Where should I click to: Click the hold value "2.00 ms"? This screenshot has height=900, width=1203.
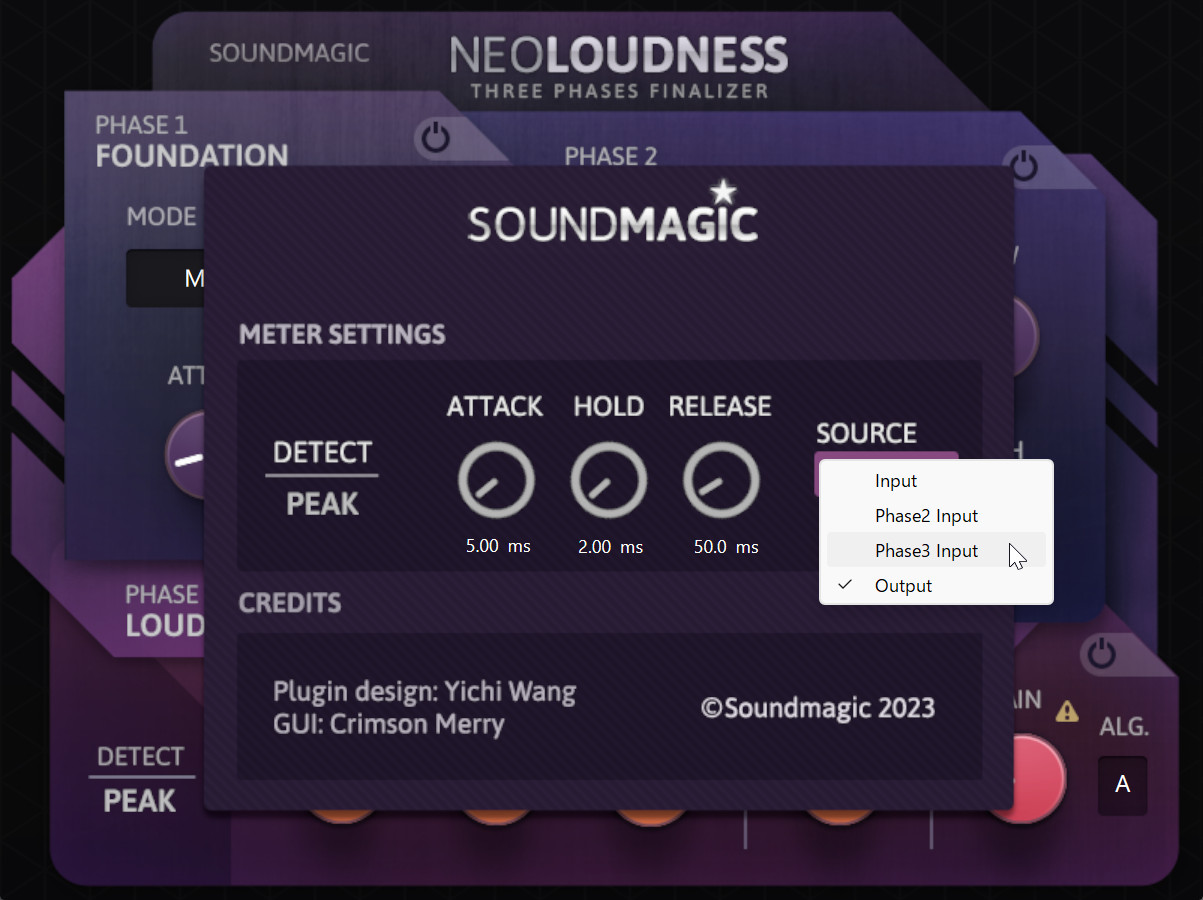coord(610,547)
